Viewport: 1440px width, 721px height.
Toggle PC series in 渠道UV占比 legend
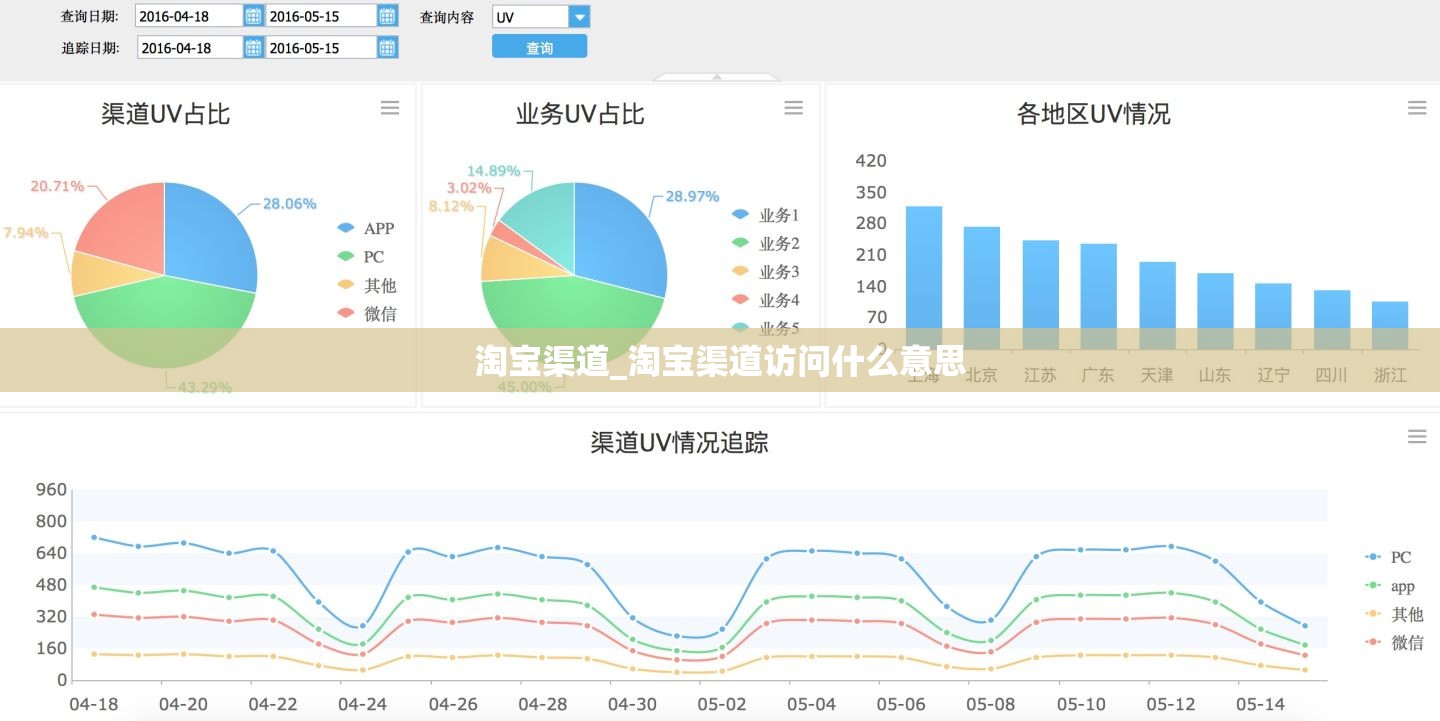pos(361,257)
